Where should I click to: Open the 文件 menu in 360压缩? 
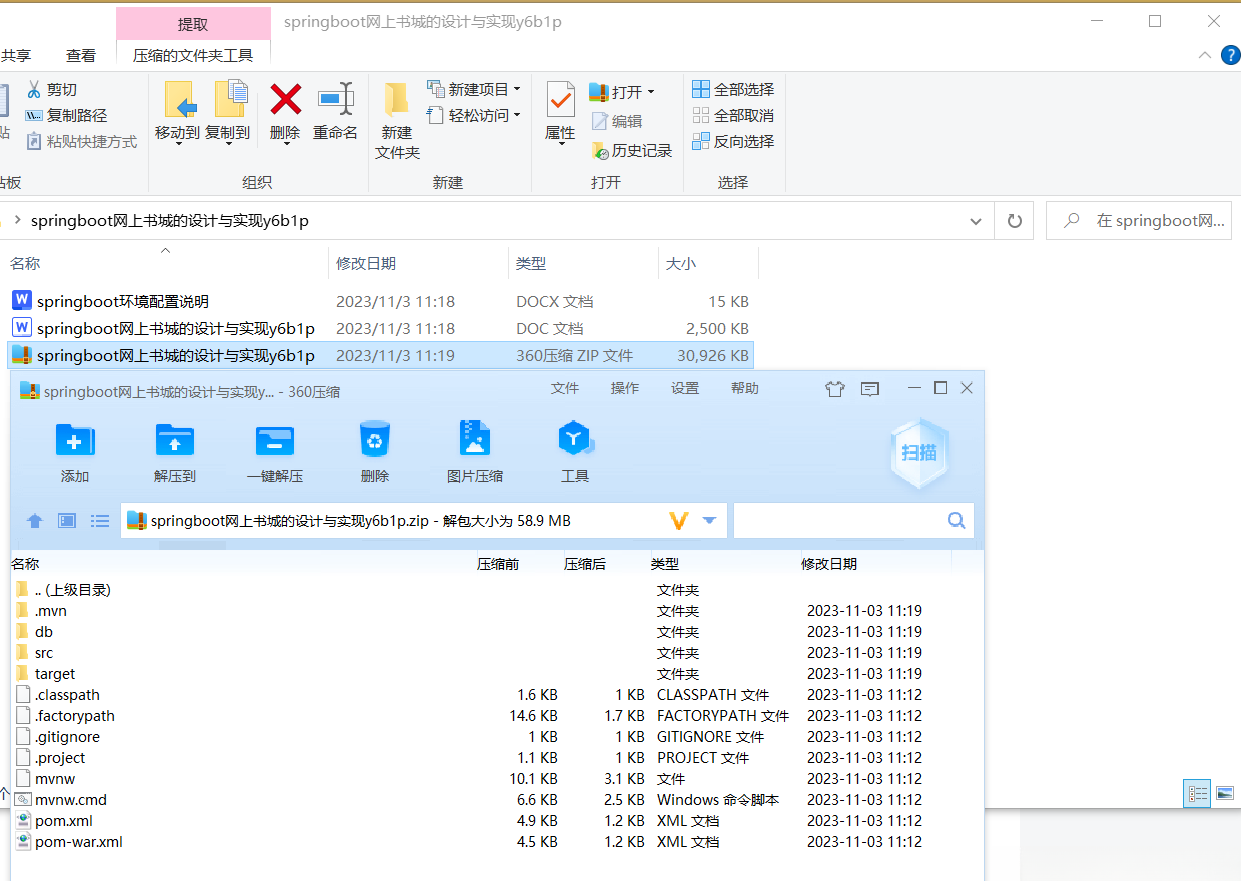(x=565, y=389)
